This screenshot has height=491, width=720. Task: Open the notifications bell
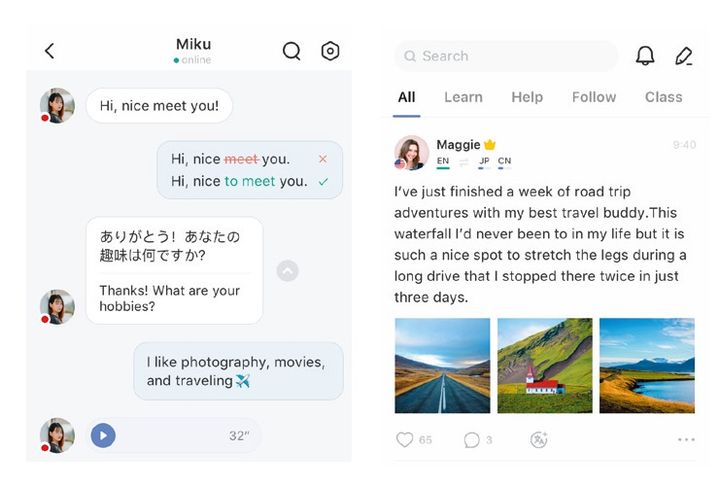pos(645,56)
